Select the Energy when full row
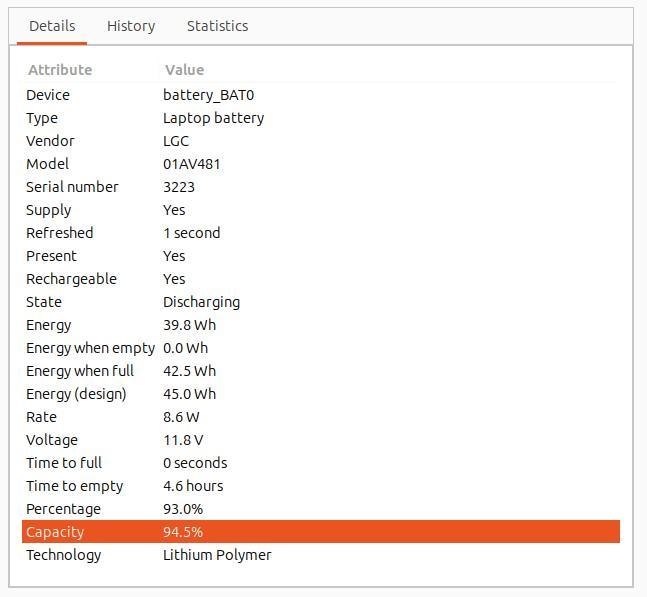The width and height of the screenshot is (647, 597). (321, 371)
